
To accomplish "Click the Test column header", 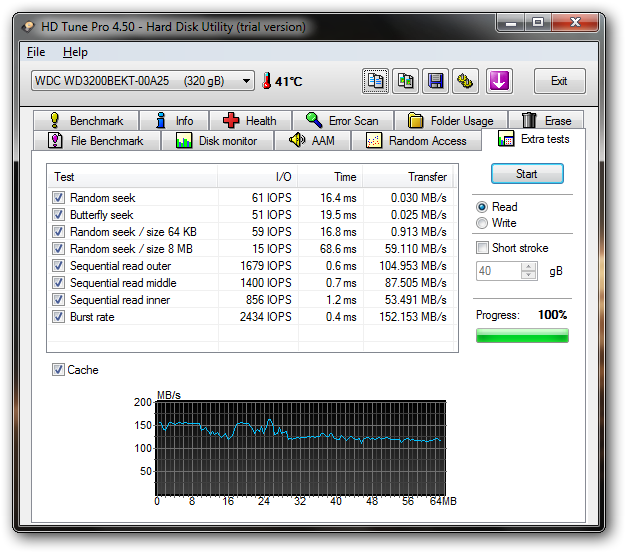I will (x=133, y=177).
